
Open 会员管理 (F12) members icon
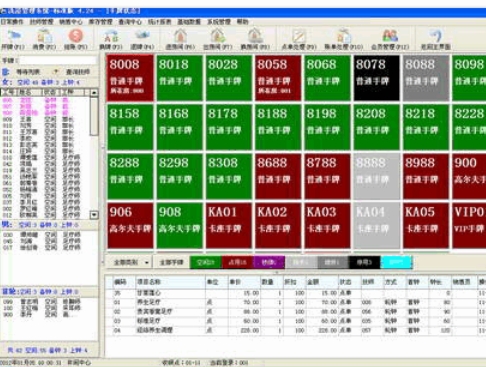(390, 39)
